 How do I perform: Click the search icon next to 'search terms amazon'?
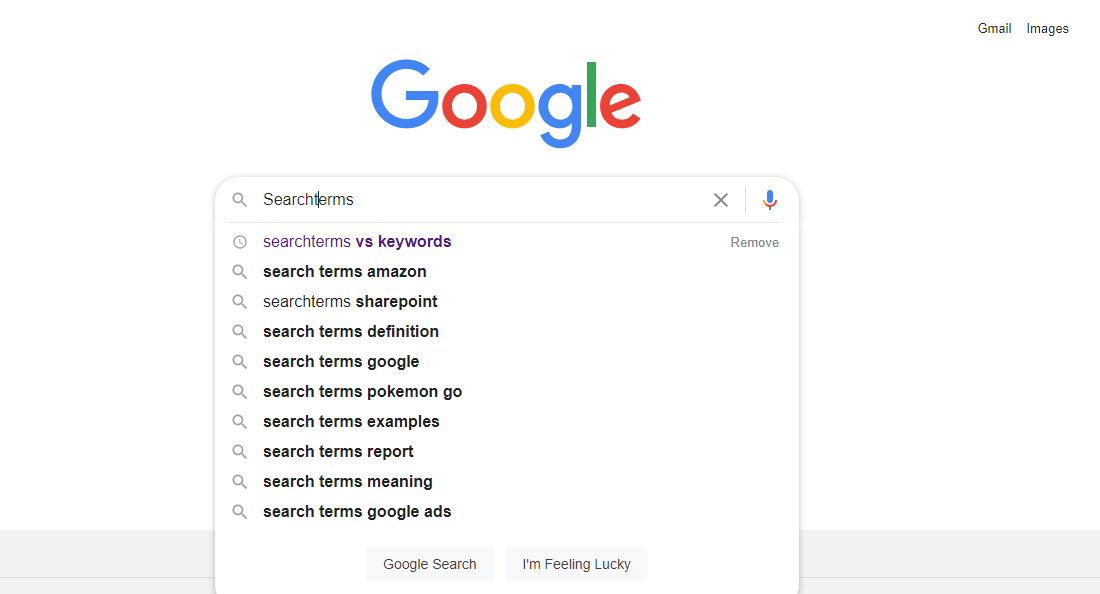coord(240,271)
